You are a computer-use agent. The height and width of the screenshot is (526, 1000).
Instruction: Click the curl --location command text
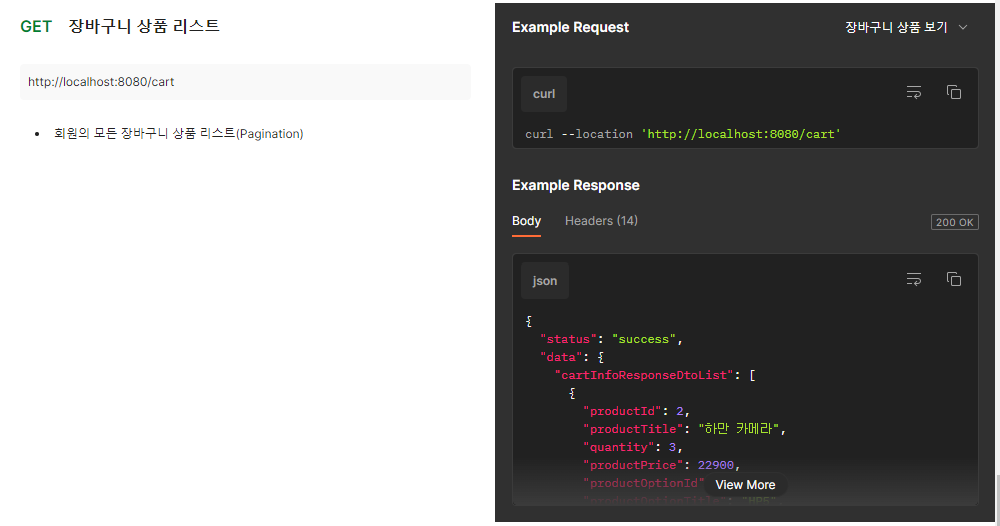click(579, 134)
